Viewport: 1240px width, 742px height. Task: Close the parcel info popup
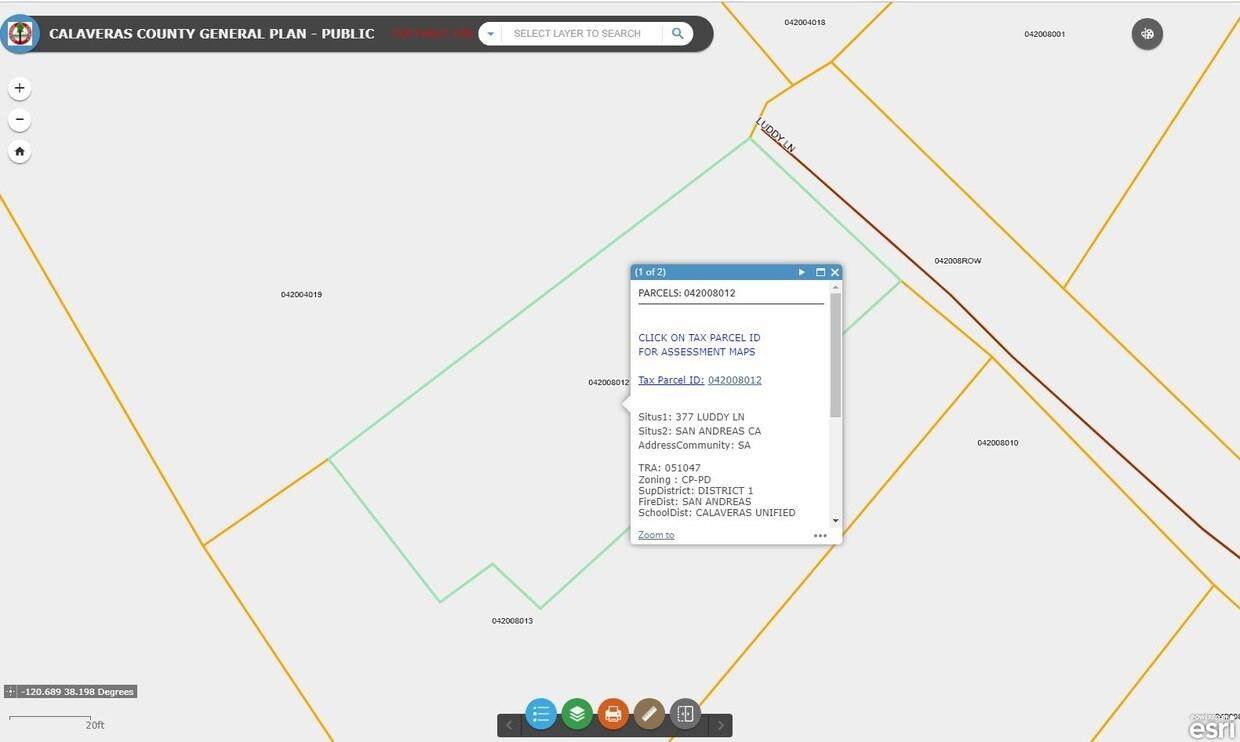tap(835, 272)
